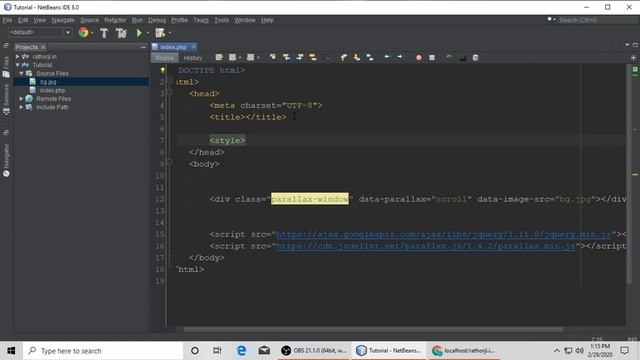Image resolution: width=640 pixels, height=360 pixels.
Task: Expand the Remote Files node
Action: pyautogui.click(x=21, y=99)
